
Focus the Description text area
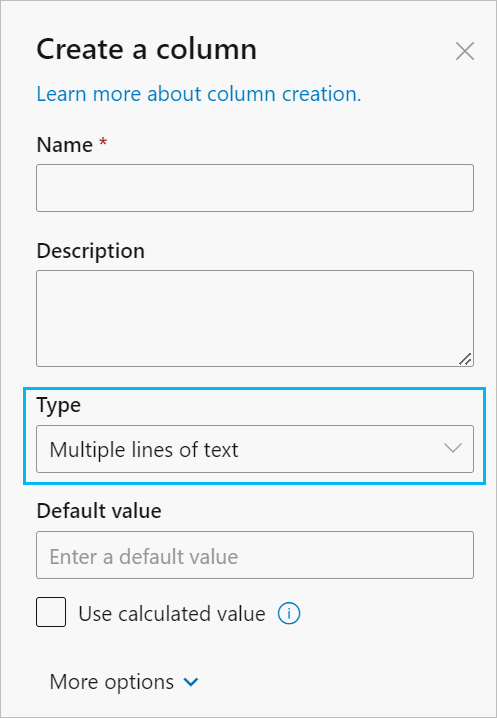pos(255,318)
